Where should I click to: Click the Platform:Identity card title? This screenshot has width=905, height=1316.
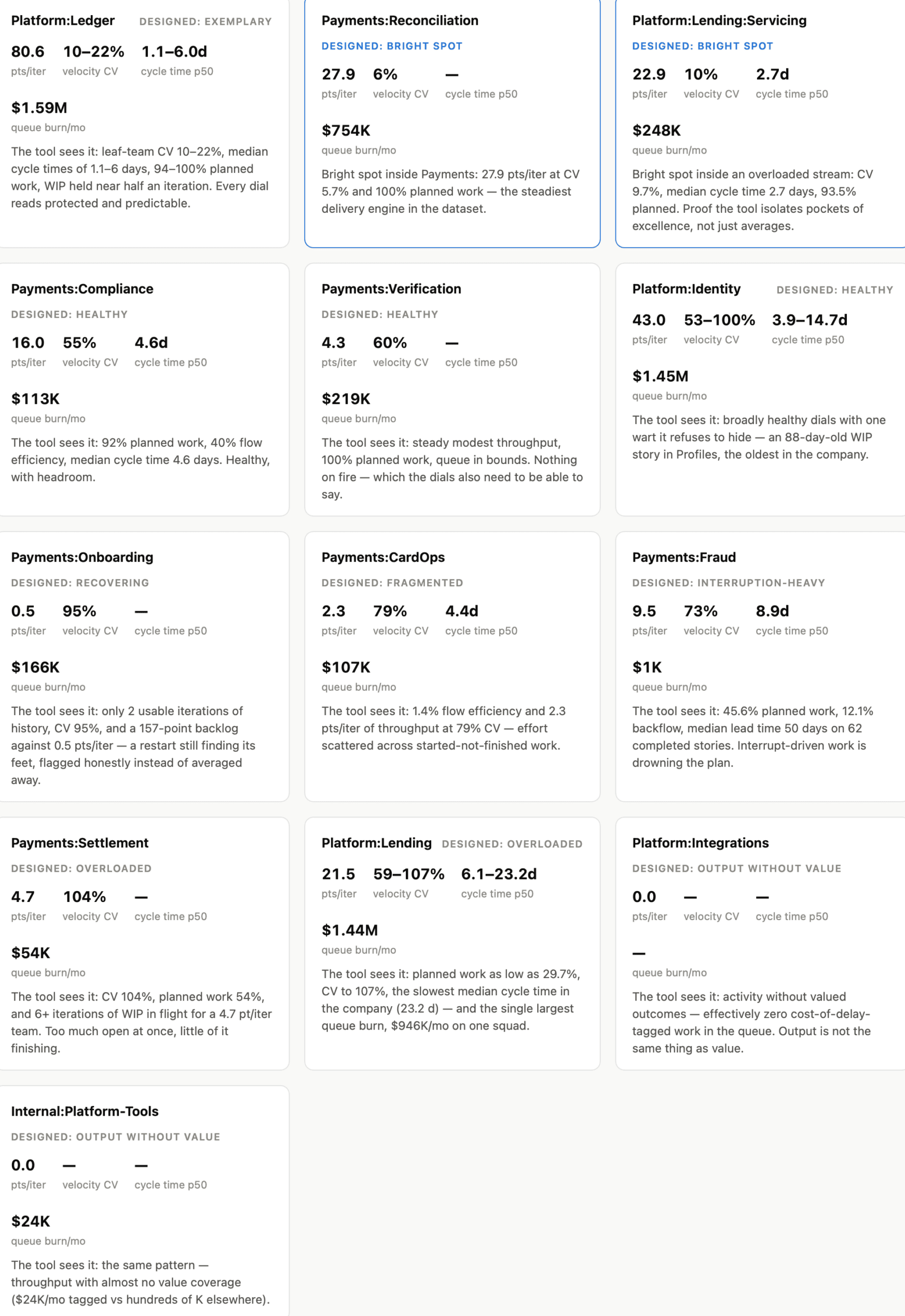pyautogui.click(x=686, y=289)
